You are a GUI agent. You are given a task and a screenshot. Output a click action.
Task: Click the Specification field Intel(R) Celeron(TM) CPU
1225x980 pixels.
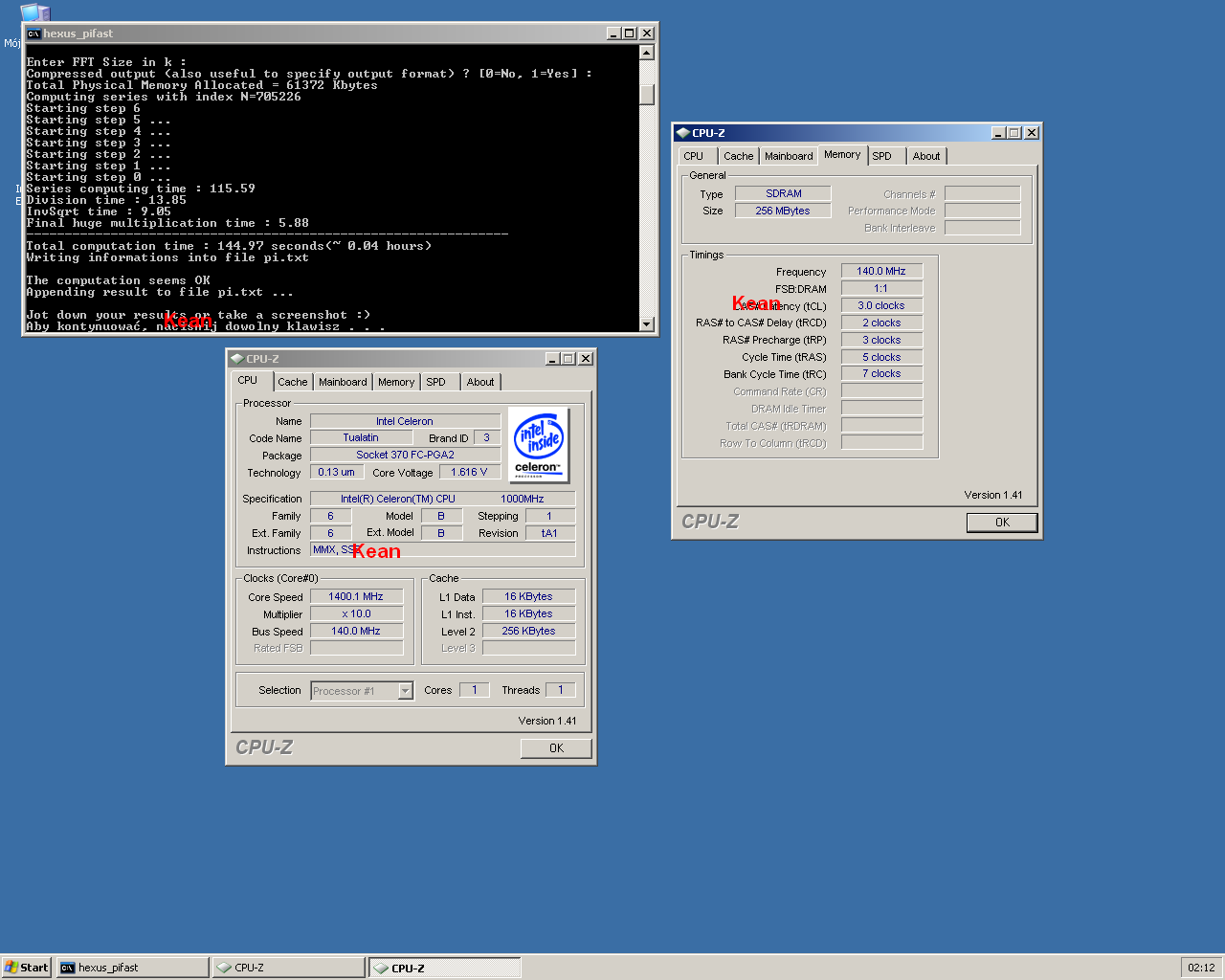point(442,499)
